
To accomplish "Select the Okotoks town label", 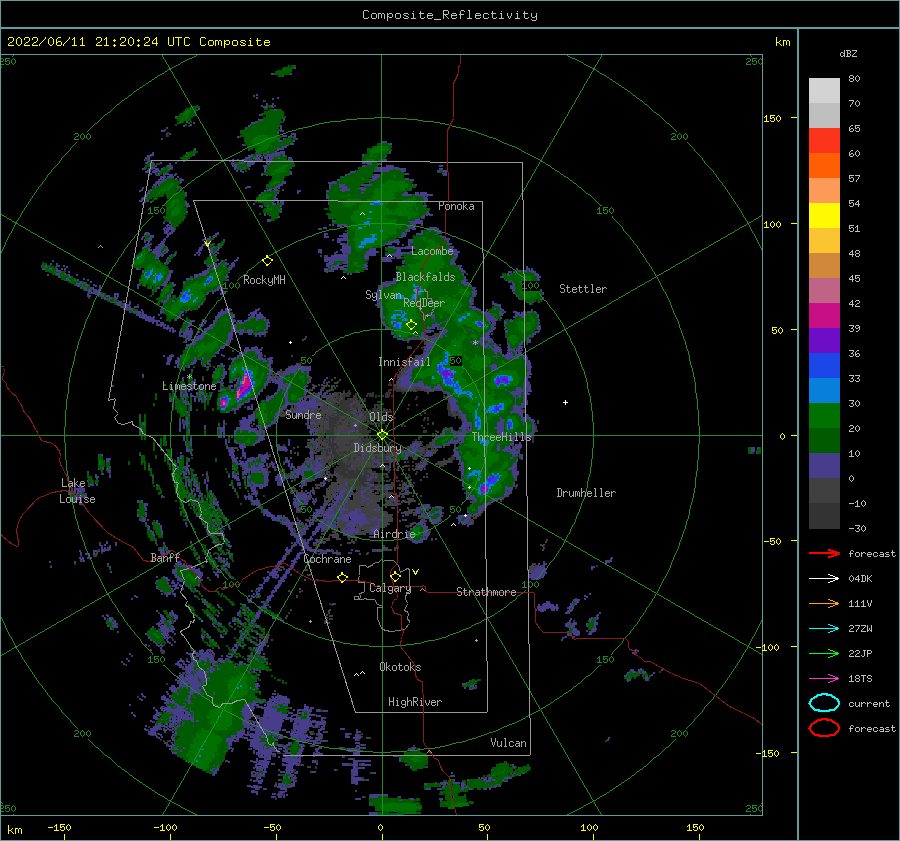I will pyautogui.click(x=400, y=667).
